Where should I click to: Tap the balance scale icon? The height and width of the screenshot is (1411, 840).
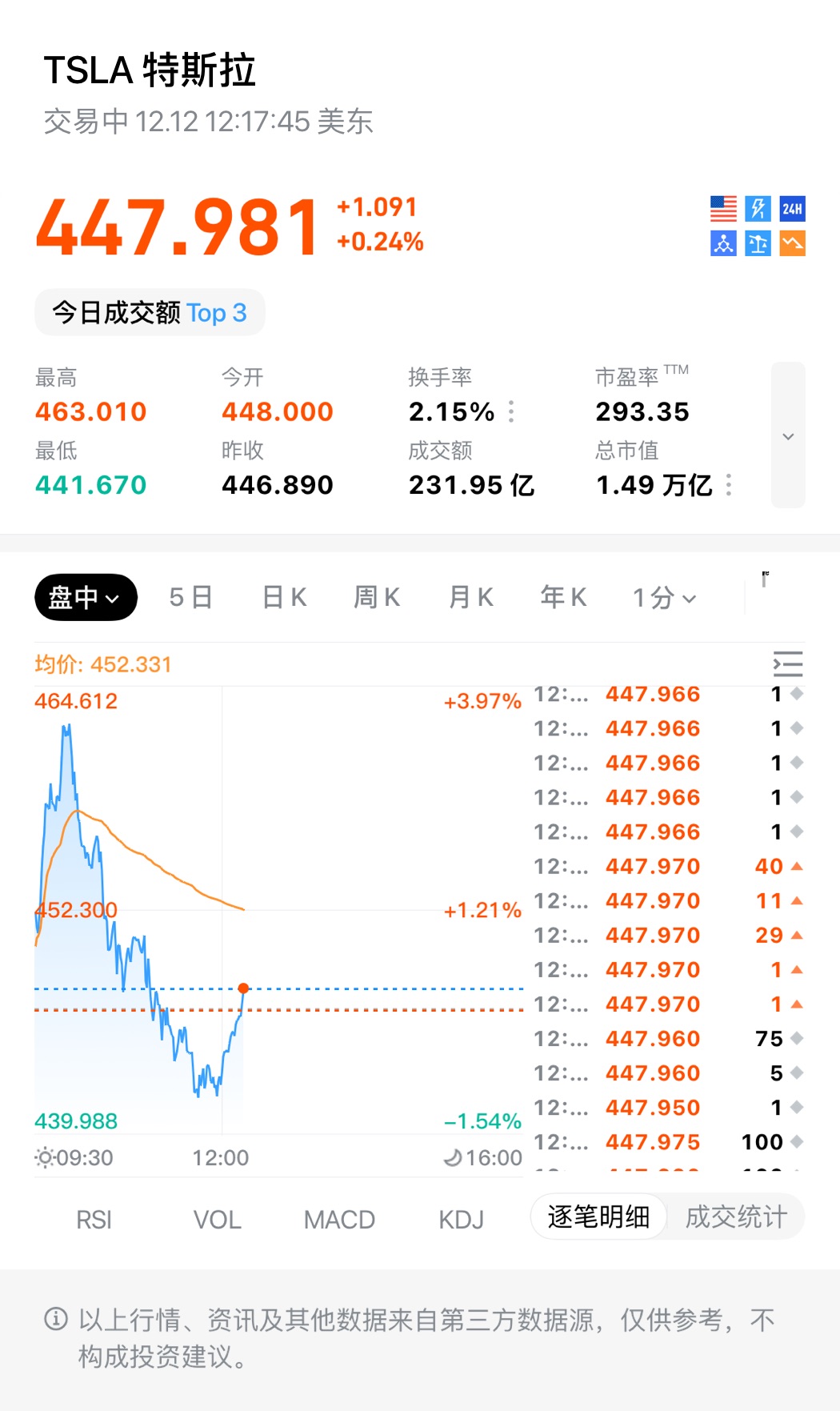758,243
